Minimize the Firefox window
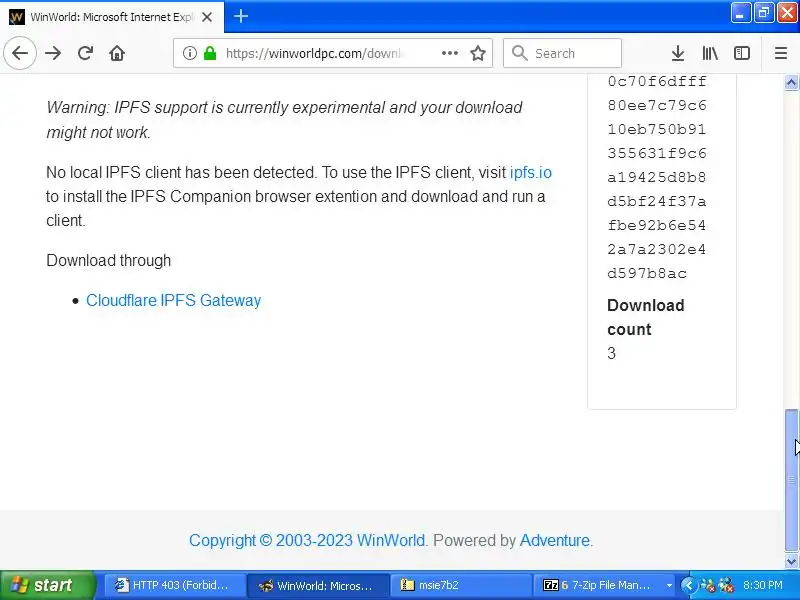800x600 pixels. (740, 13)
